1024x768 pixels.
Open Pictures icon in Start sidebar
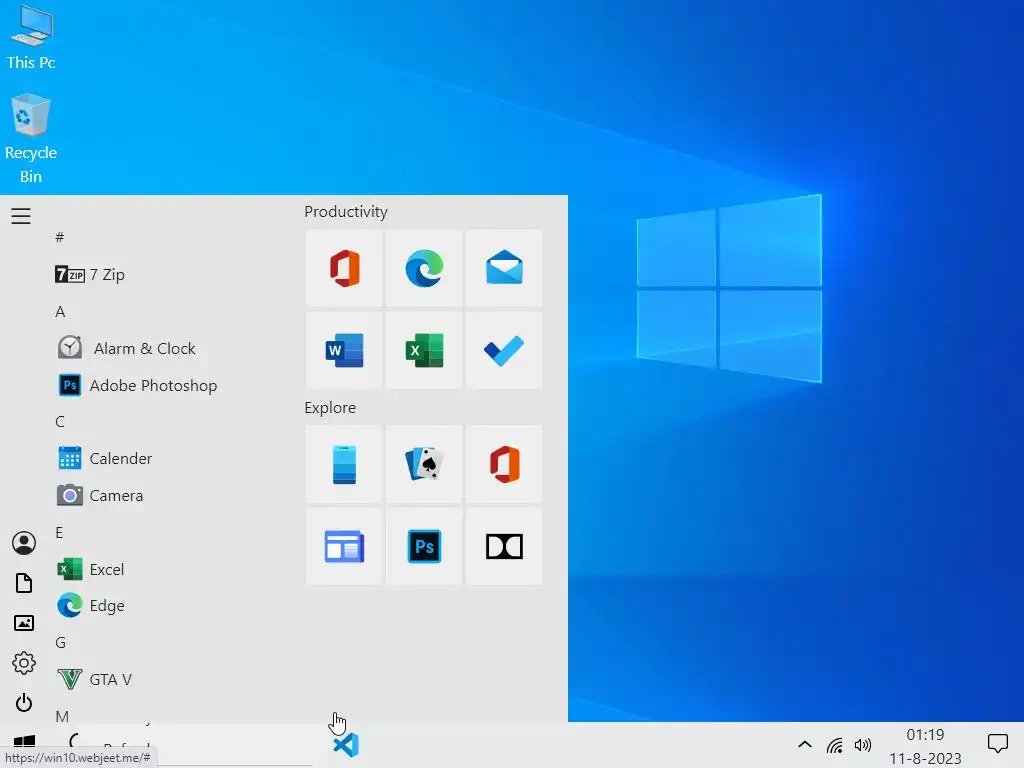coord(24,623)
